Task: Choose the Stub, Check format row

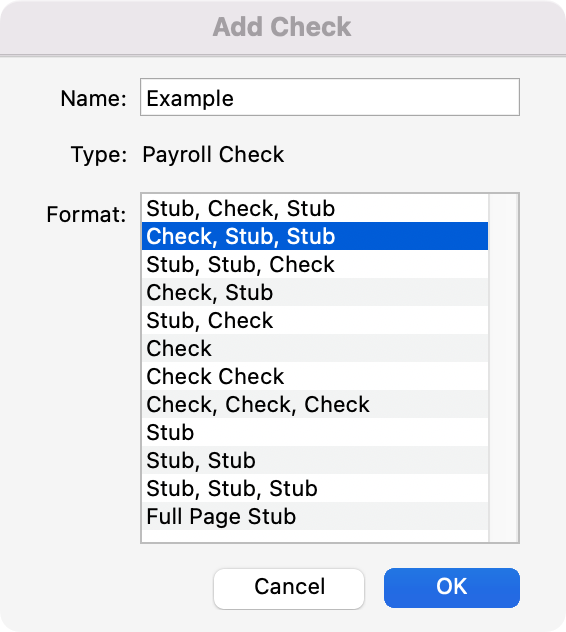Action: (315, 320)
